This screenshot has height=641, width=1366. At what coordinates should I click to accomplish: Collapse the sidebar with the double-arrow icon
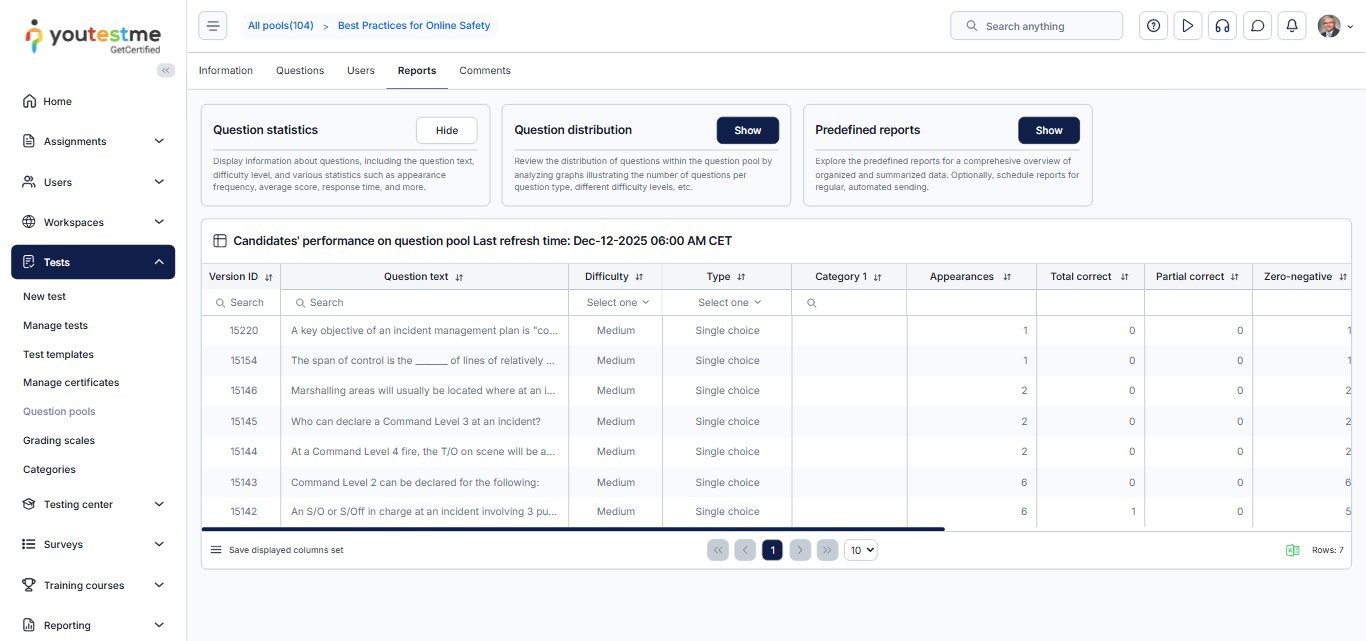click(166, 70)
